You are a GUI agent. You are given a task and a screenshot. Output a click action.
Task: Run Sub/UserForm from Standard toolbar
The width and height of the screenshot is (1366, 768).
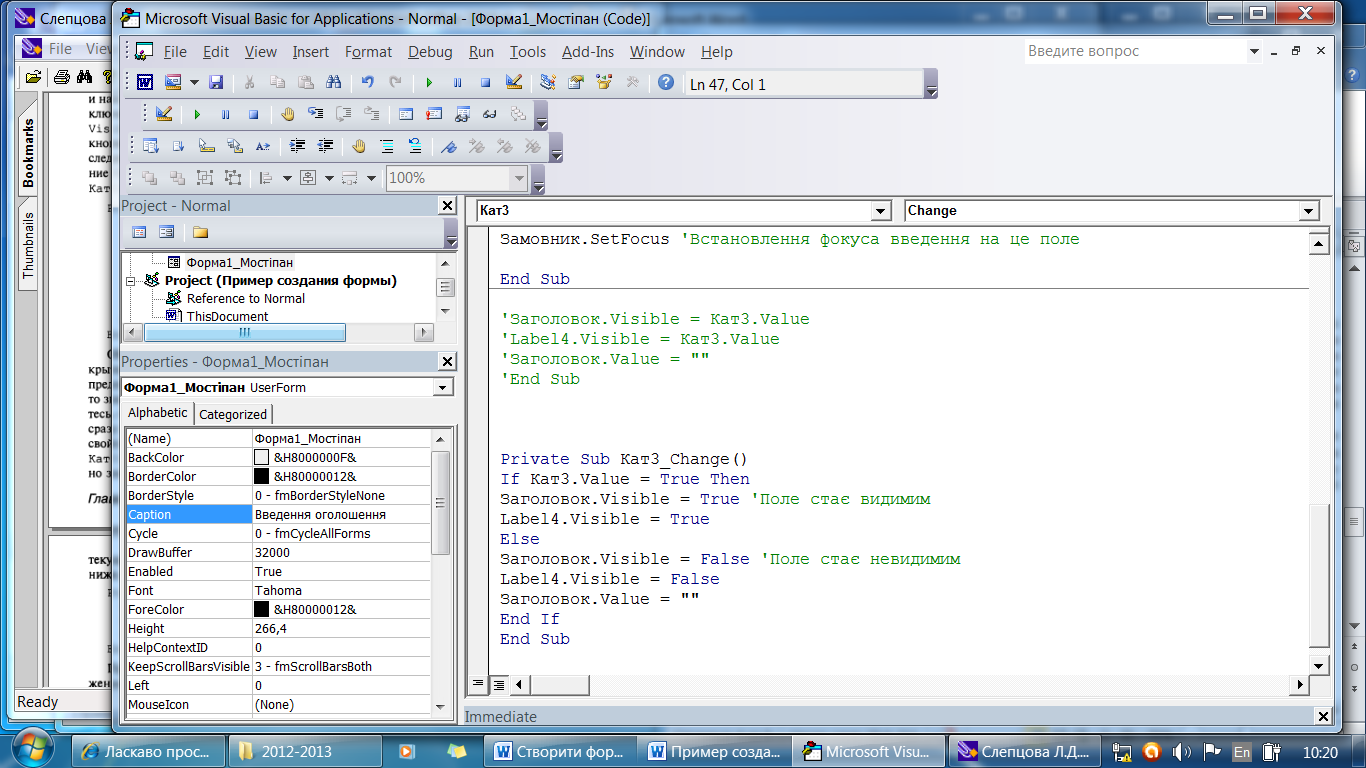[429, 82]
